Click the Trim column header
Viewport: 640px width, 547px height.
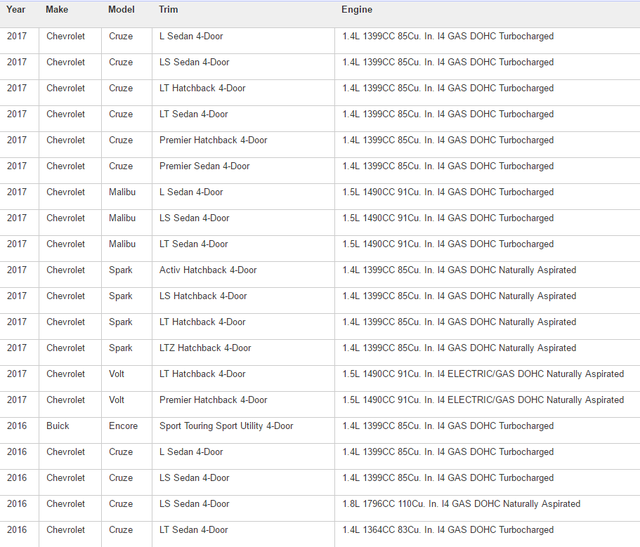168,9
